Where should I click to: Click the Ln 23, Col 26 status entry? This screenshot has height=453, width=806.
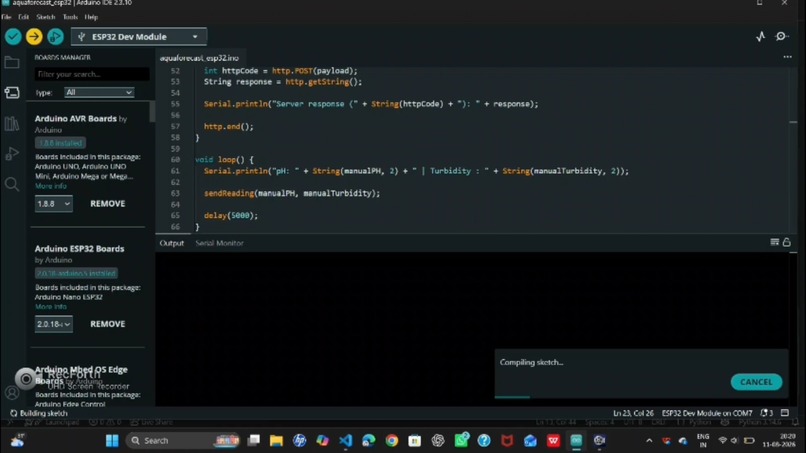pyautogui.click(x=633, y=413)
